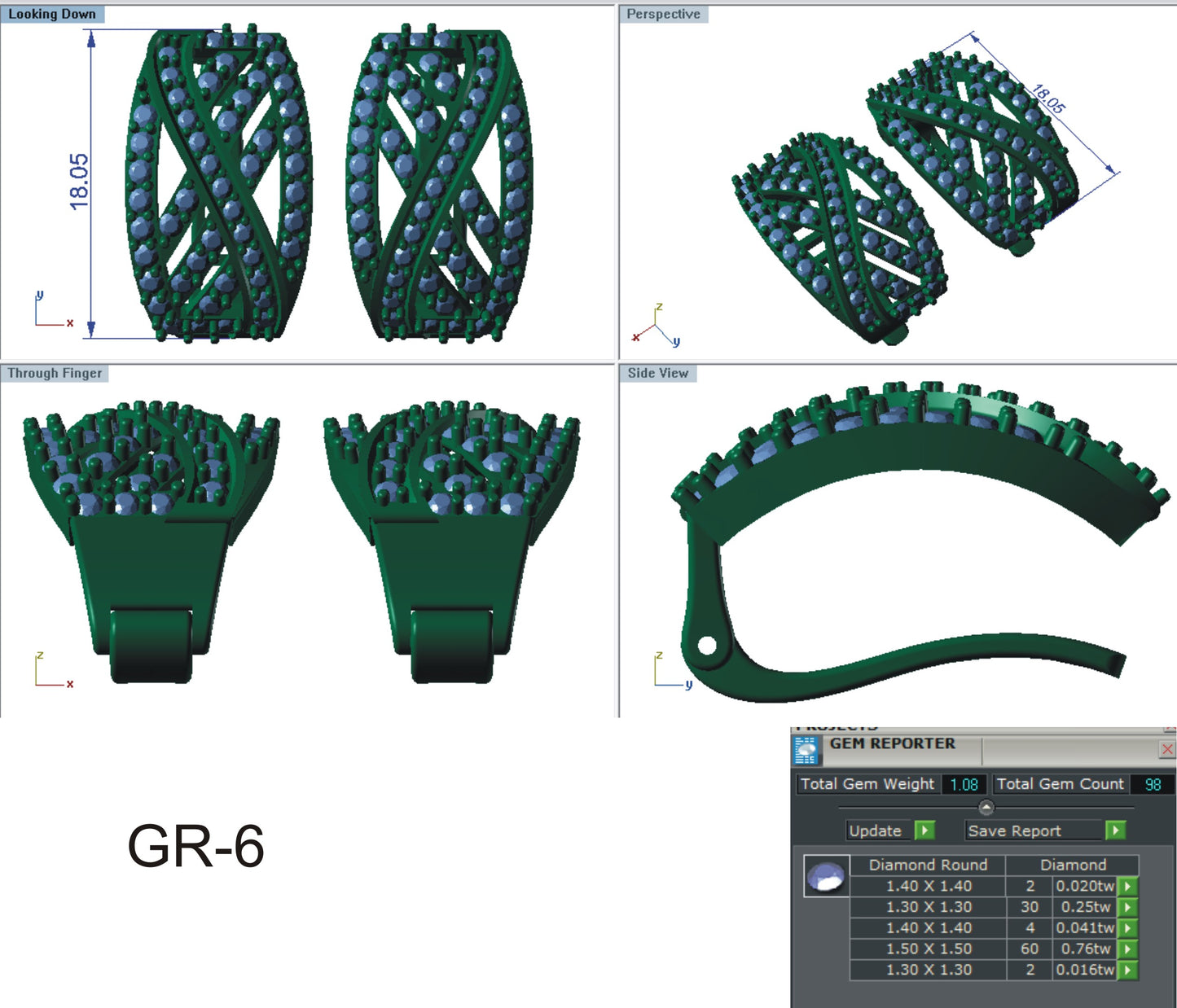Screen dimensions: 1177x1008
Task: Expand the 1.50 X 1.50 gem size row
Action: (x=930, y=949)
